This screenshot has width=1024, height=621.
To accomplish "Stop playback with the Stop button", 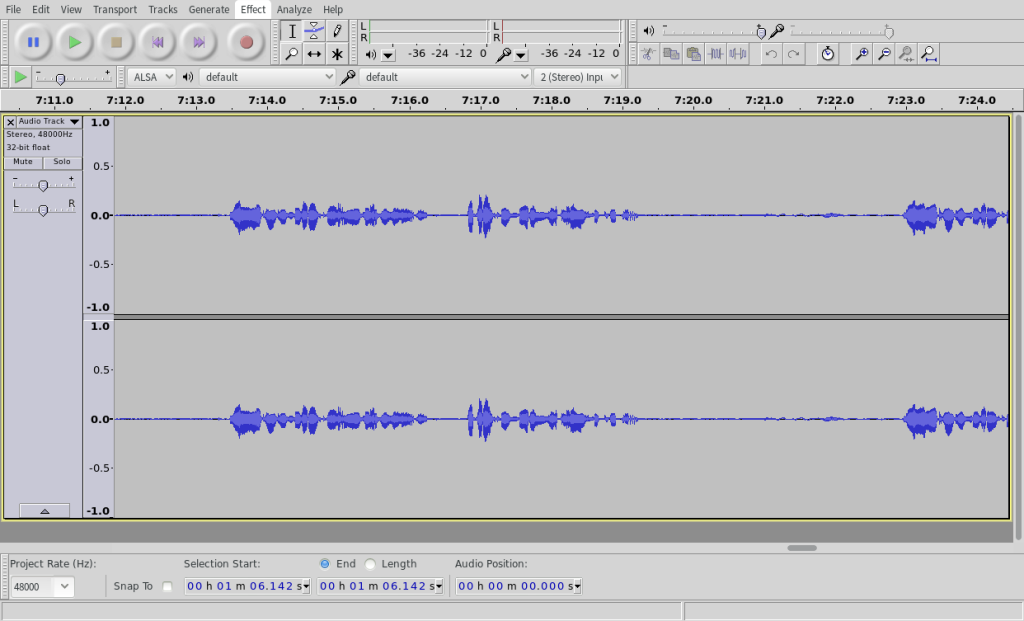I will [116, 42].
